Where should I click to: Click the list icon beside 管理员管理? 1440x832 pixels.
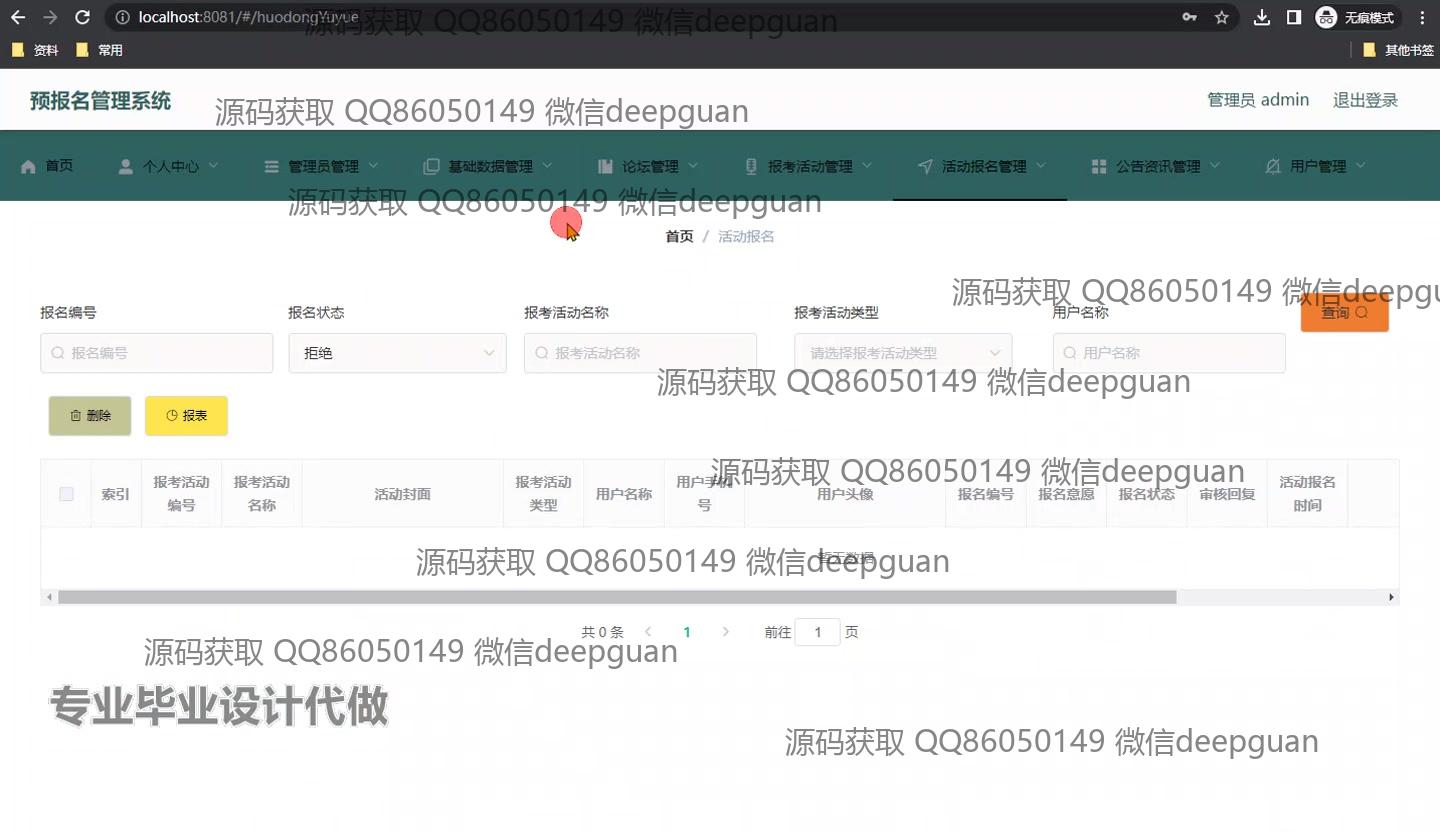271,167
